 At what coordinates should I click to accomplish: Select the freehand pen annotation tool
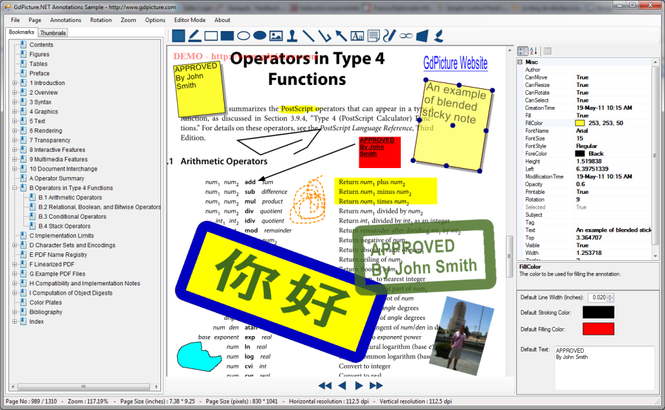(389, 36)
